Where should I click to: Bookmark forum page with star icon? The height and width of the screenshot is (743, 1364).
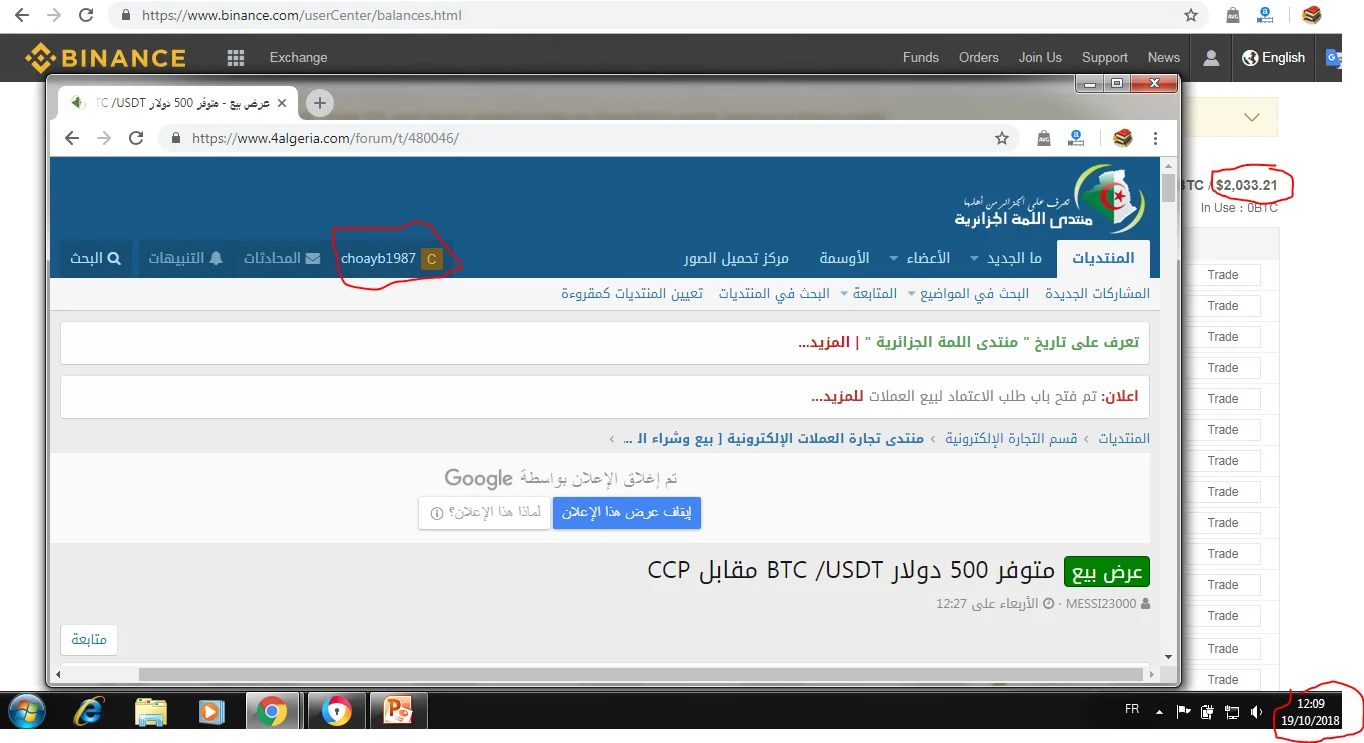(1001, 138)
